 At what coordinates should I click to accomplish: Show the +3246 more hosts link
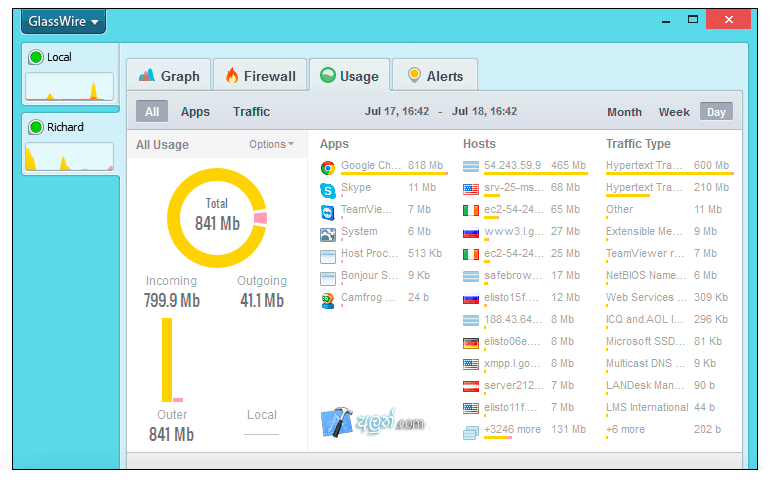[512, 430]
